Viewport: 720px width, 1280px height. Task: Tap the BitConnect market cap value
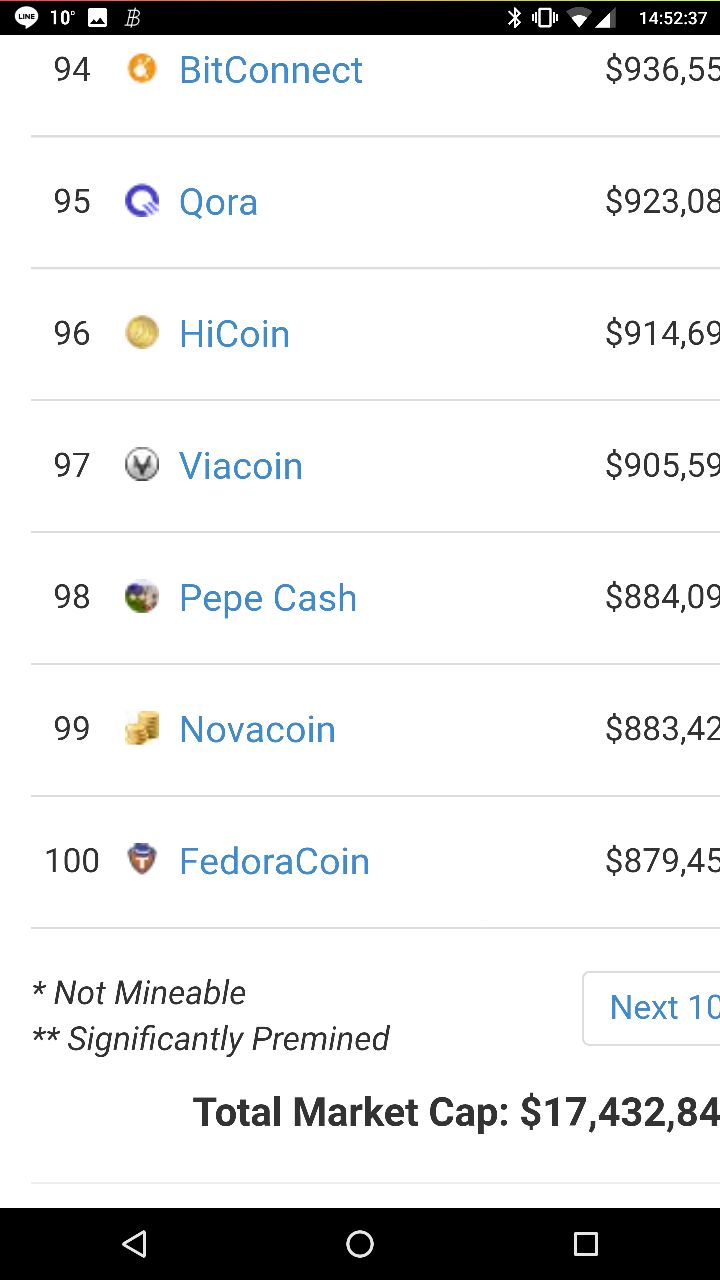pos(662,70)
